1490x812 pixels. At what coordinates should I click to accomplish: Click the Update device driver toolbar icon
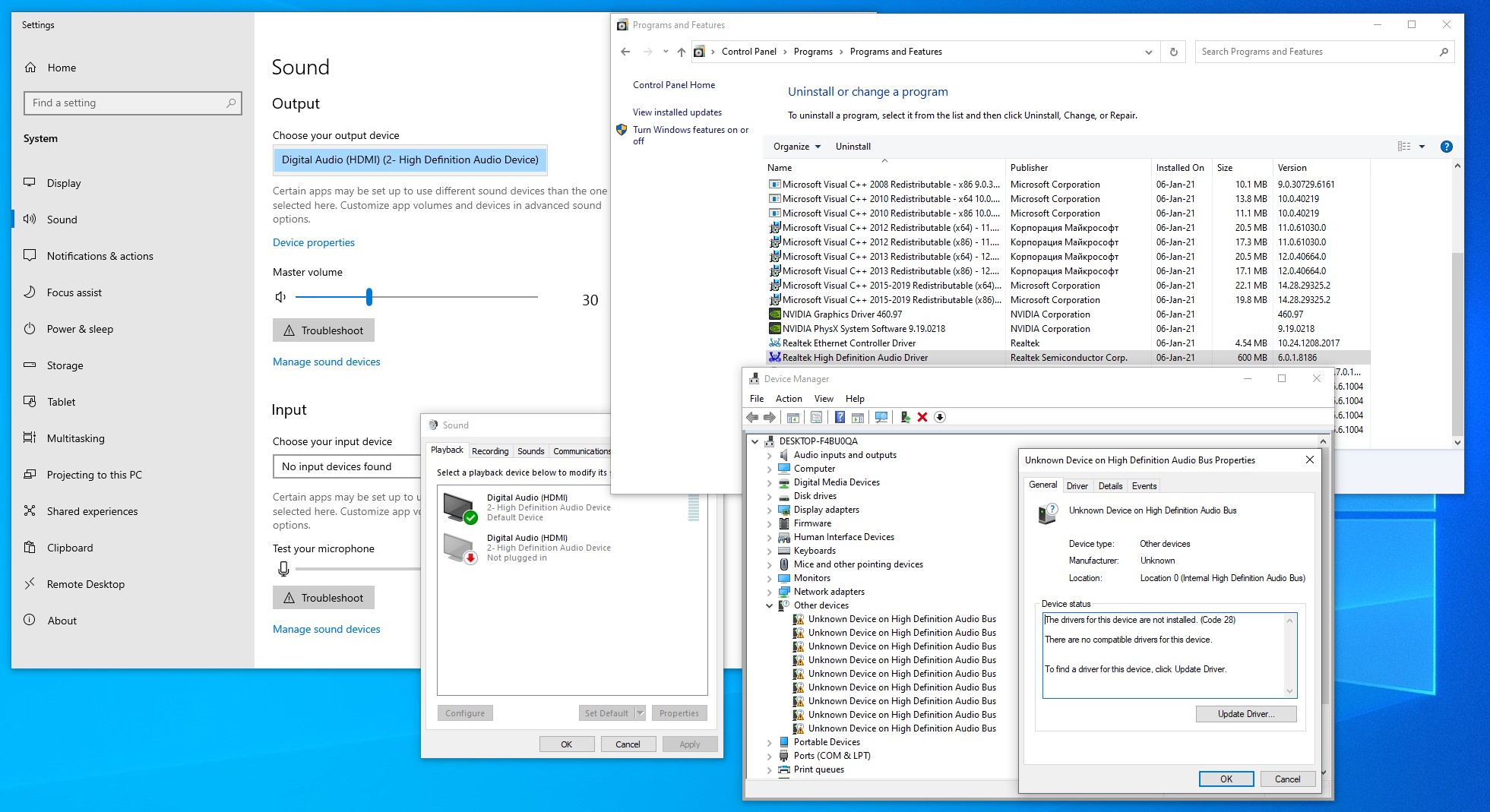tap(905, 417)
